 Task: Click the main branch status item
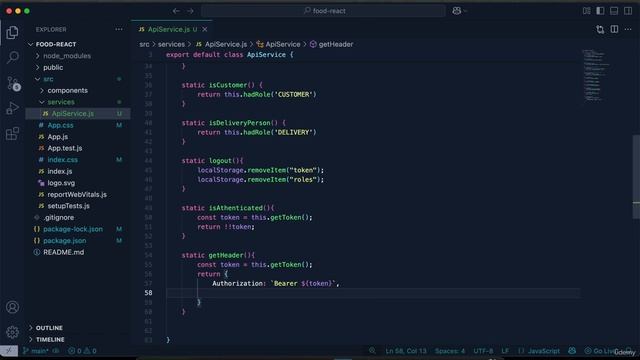point(36,351)
